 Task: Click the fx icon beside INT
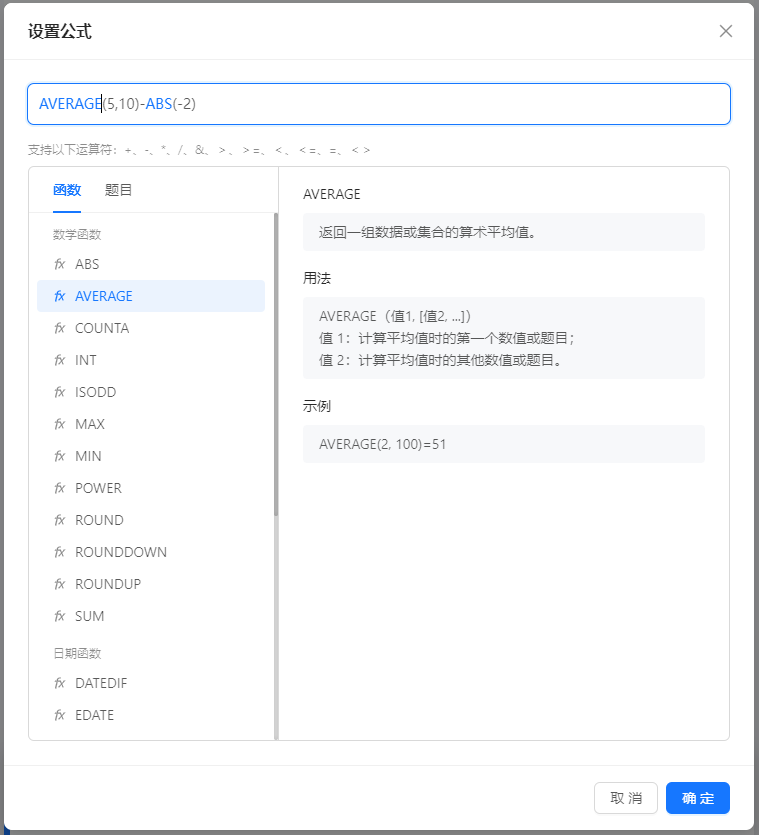tap(60, 360)
